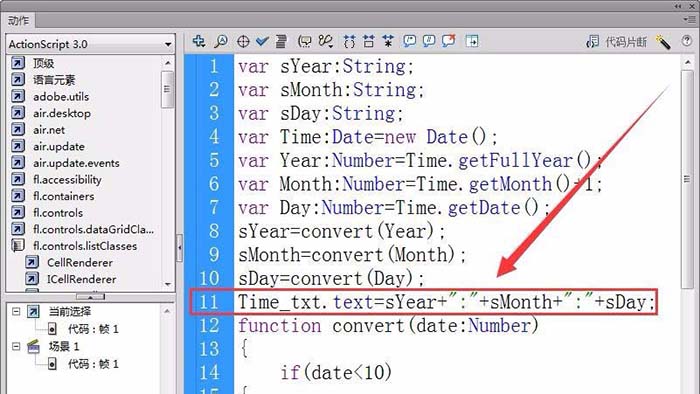Viewport: 700px width, 394px height.
Task: Open the adobe.utils package
Action: tap(61, 96)
